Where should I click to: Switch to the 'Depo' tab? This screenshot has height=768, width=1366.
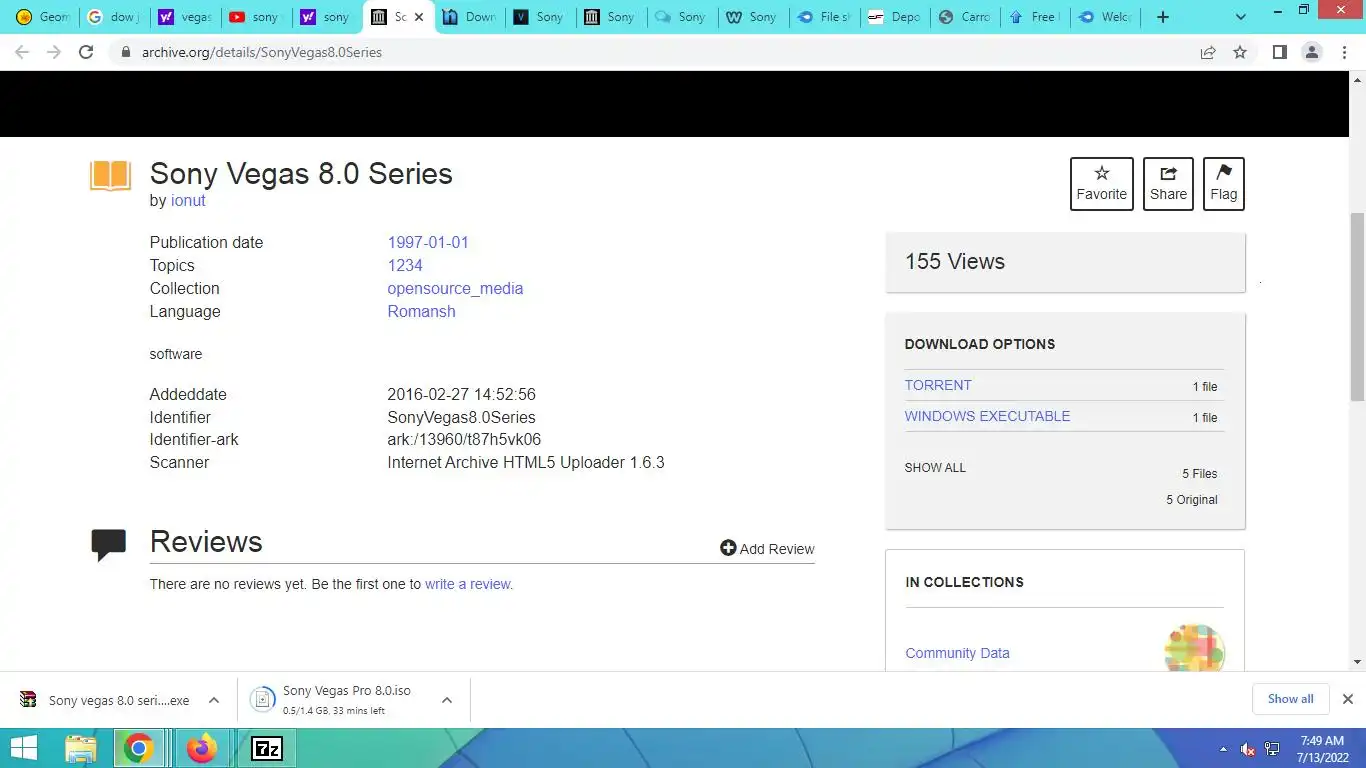(895, 17)
